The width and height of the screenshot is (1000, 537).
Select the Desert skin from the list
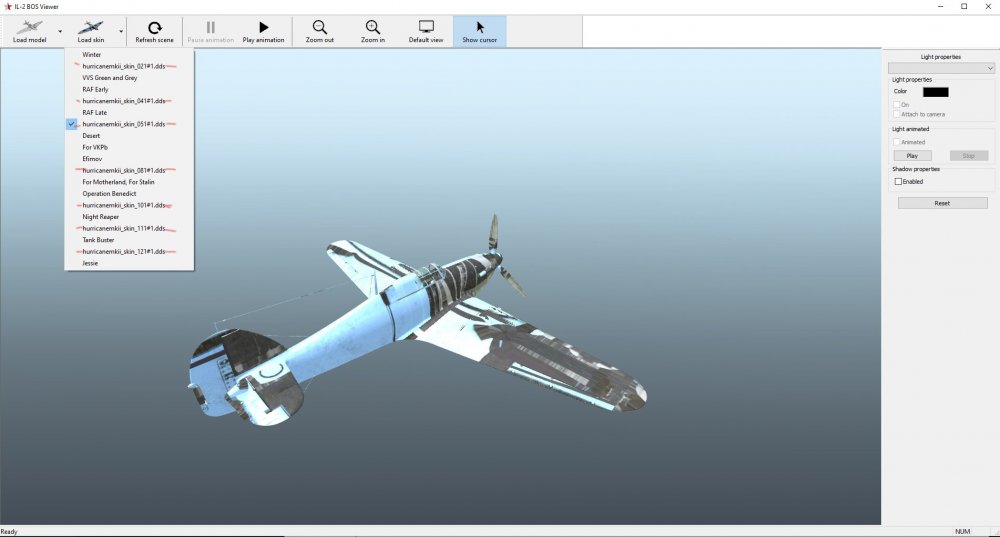(x=91, y=136)
